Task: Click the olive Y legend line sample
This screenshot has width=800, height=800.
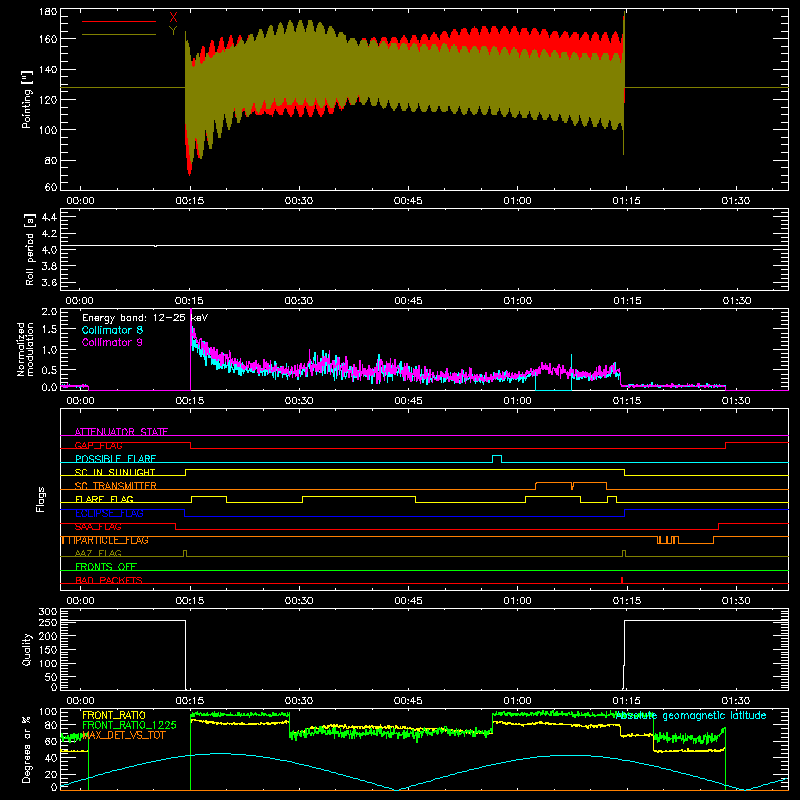Action: point(119,35)
